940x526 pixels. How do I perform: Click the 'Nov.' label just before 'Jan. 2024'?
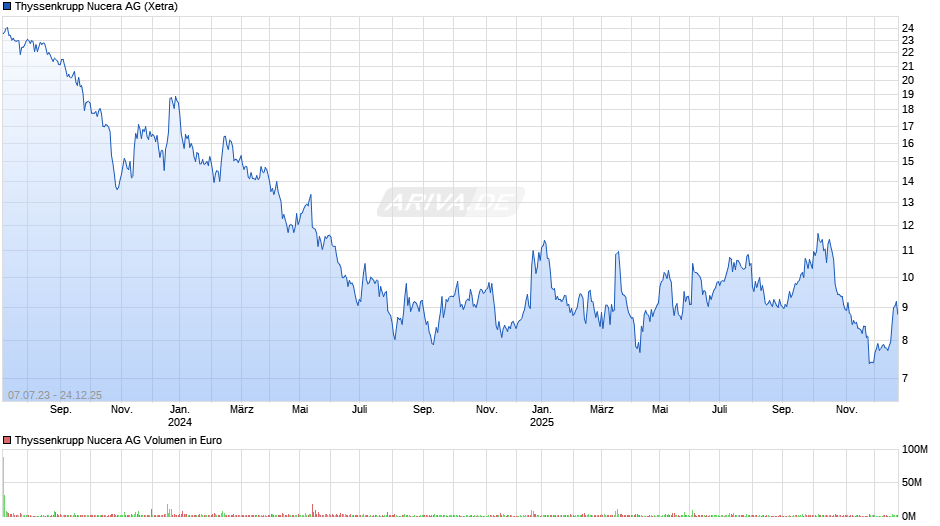tap(122, 410)
